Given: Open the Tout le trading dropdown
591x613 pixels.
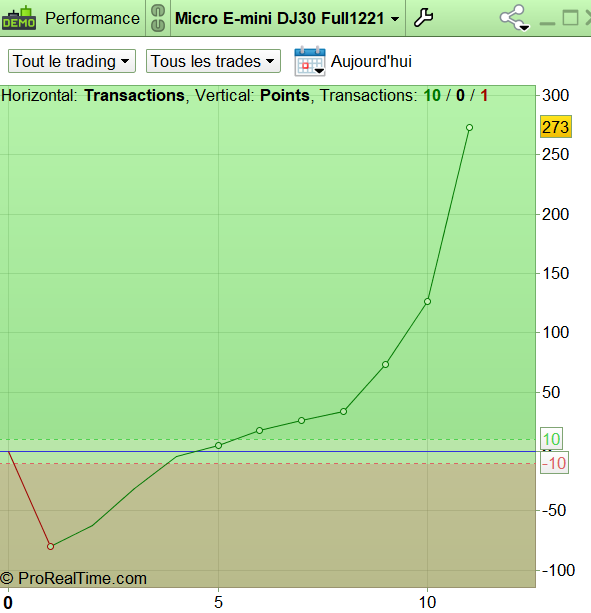Looking at the screenshot, I should (x=72, y=61).
